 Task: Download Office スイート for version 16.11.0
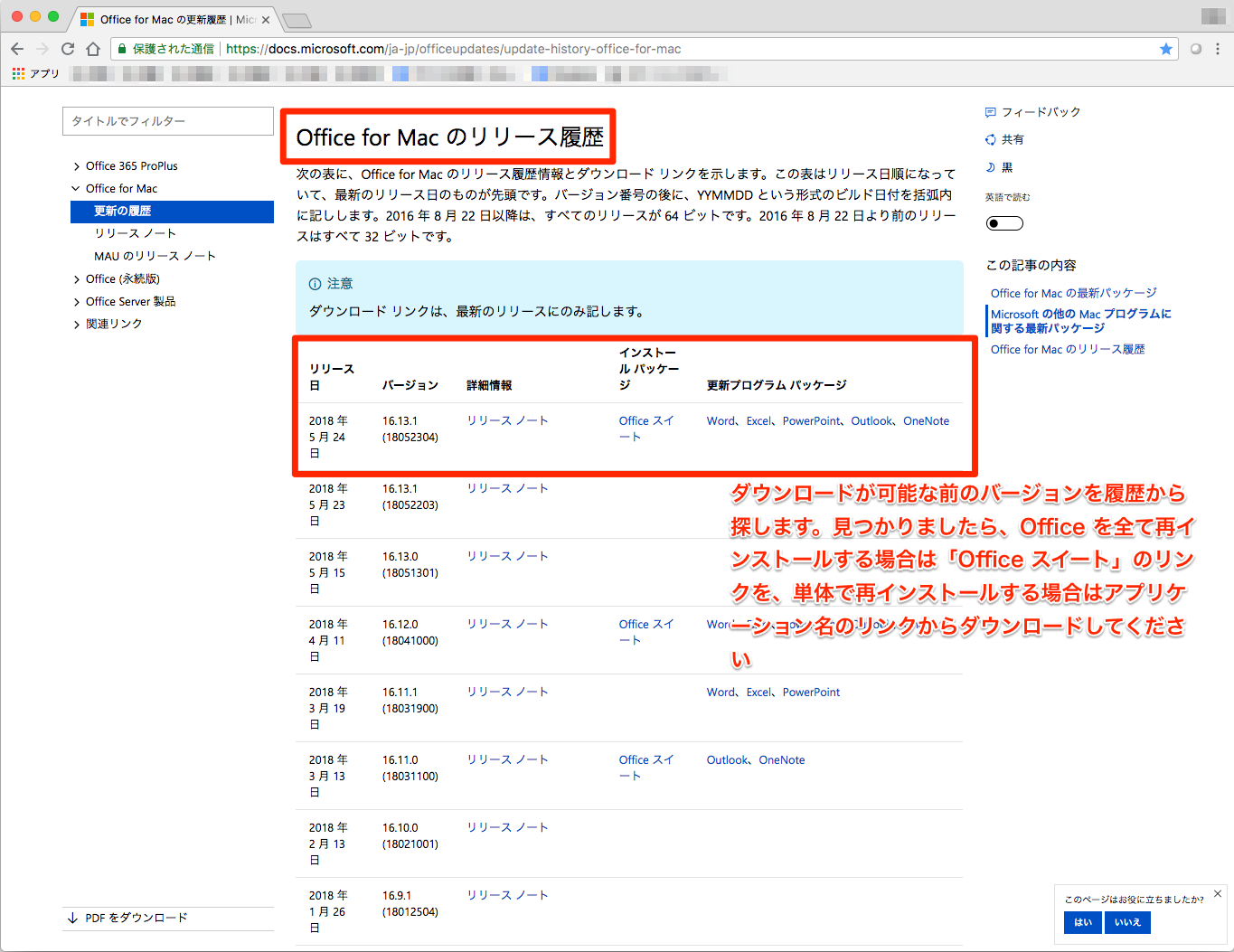(x=646, y=768)
